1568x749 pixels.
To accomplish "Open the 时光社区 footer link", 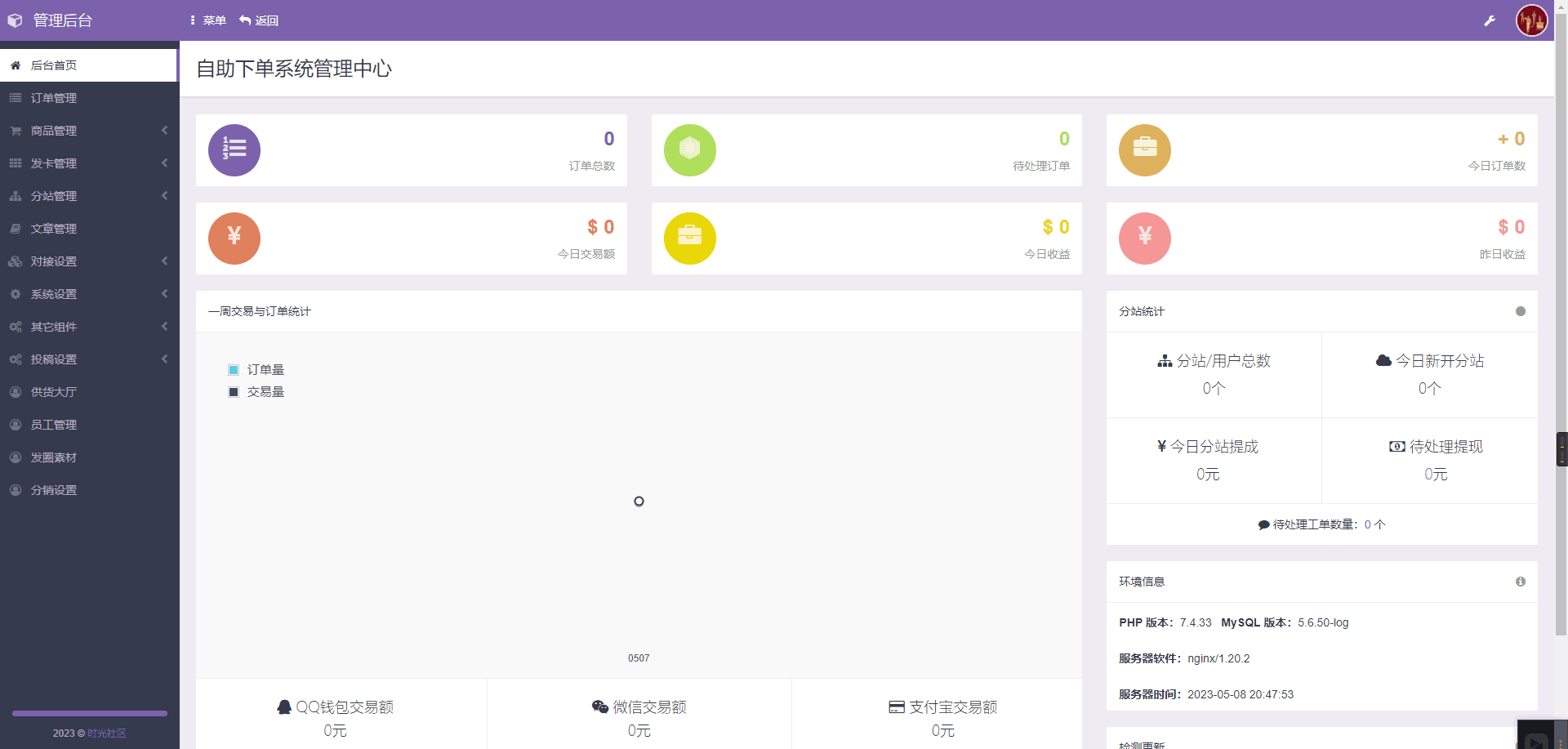I will point(106,733).
